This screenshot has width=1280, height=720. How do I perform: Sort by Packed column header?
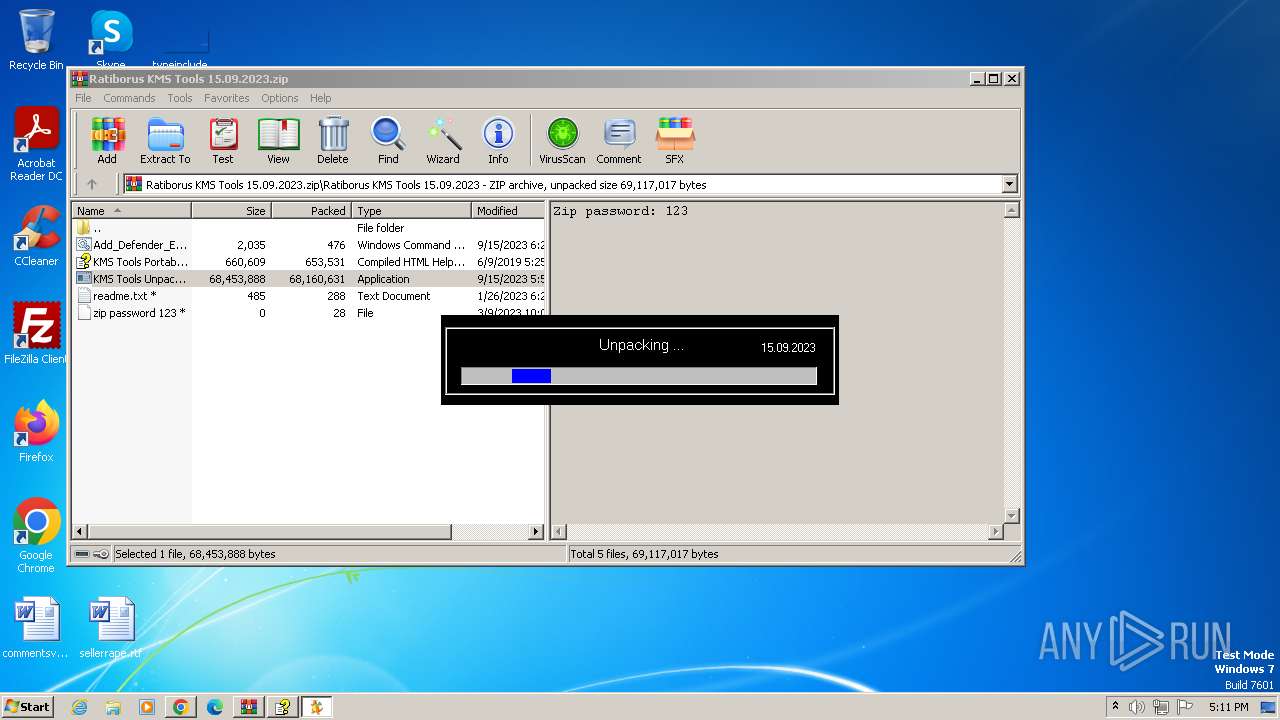point(311,211)
